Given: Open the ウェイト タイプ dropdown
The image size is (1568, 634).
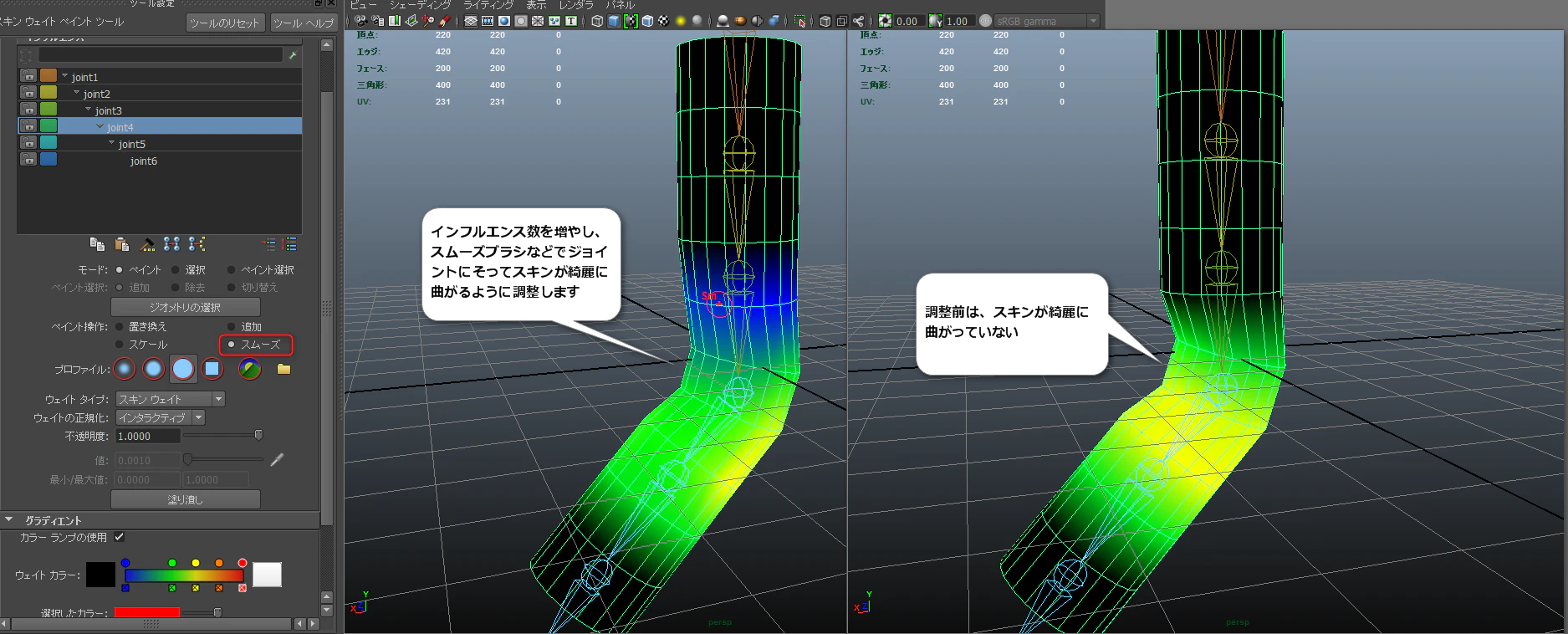Looking at the screenshot, I should click(x=171, y=399).
